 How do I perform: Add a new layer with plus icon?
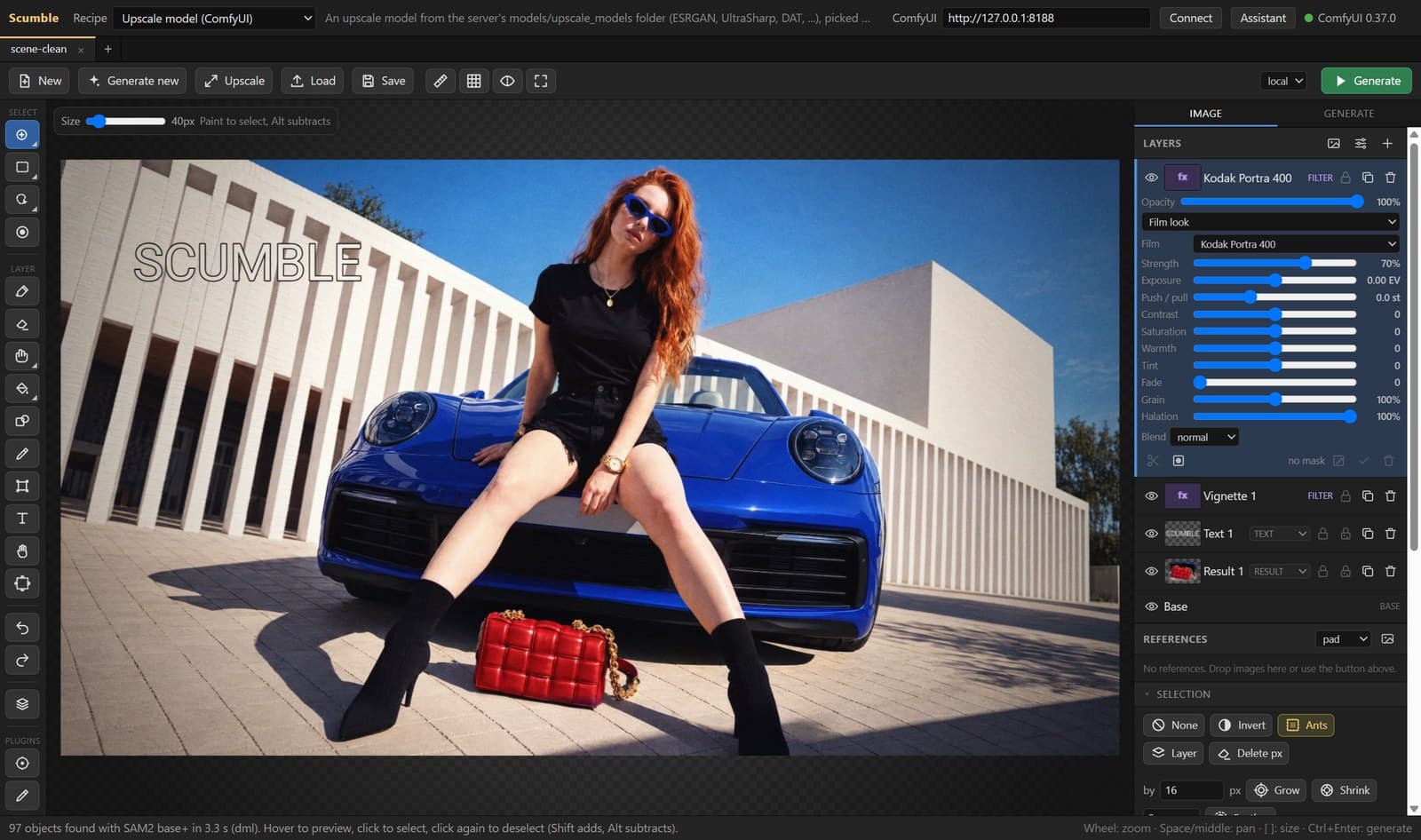click(x=1387, y=143)
